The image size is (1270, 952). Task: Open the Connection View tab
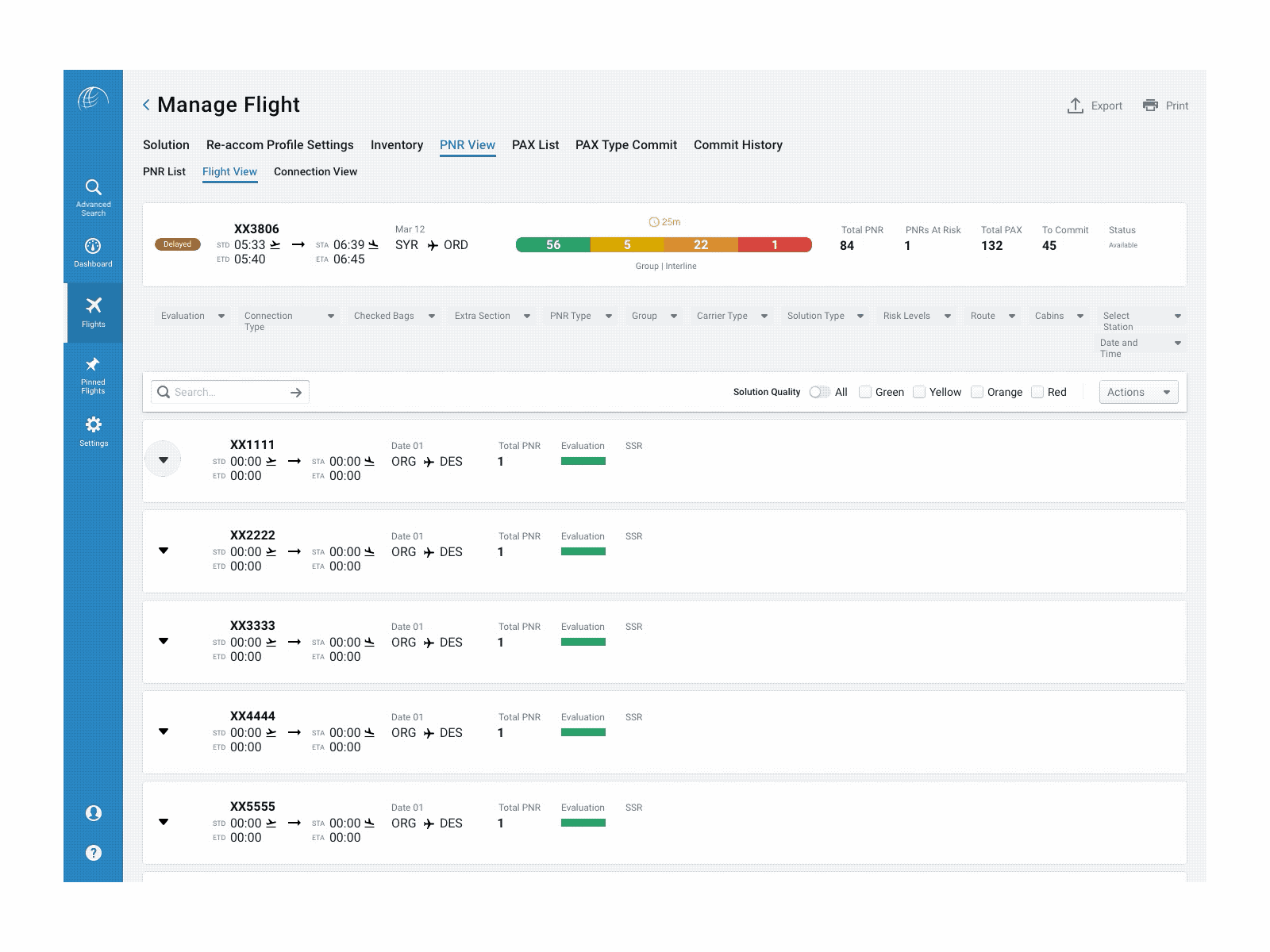(315, 171)
